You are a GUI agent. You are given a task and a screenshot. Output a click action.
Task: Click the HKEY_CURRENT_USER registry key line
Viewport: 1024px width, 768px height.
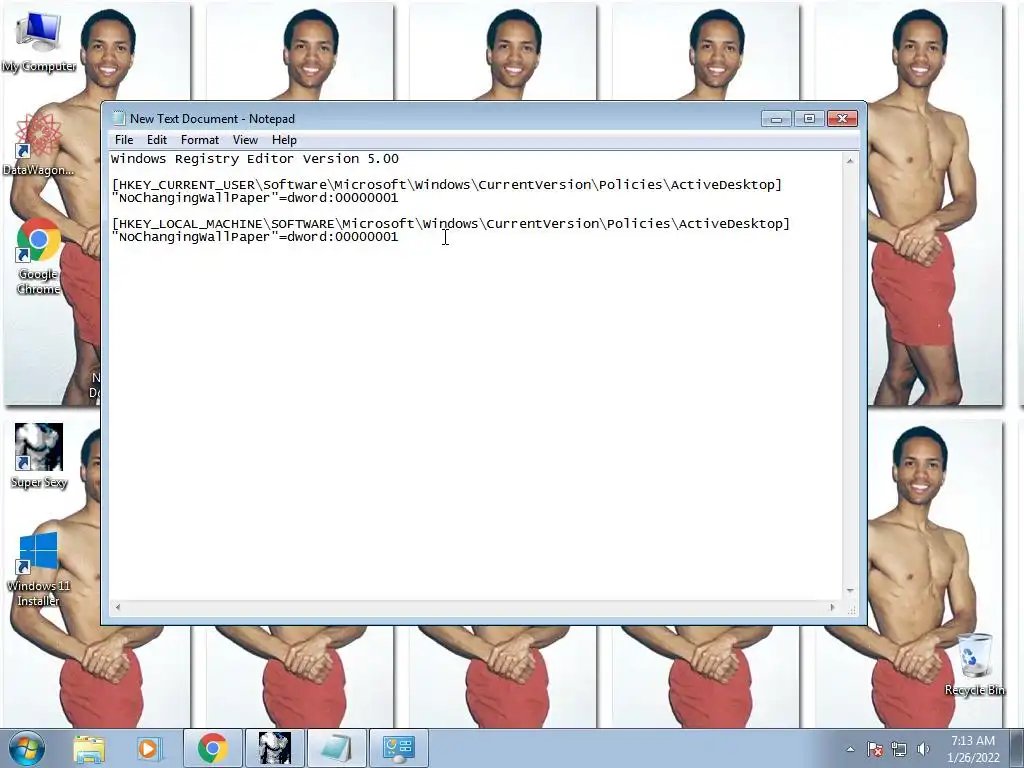tap(447, 185)
